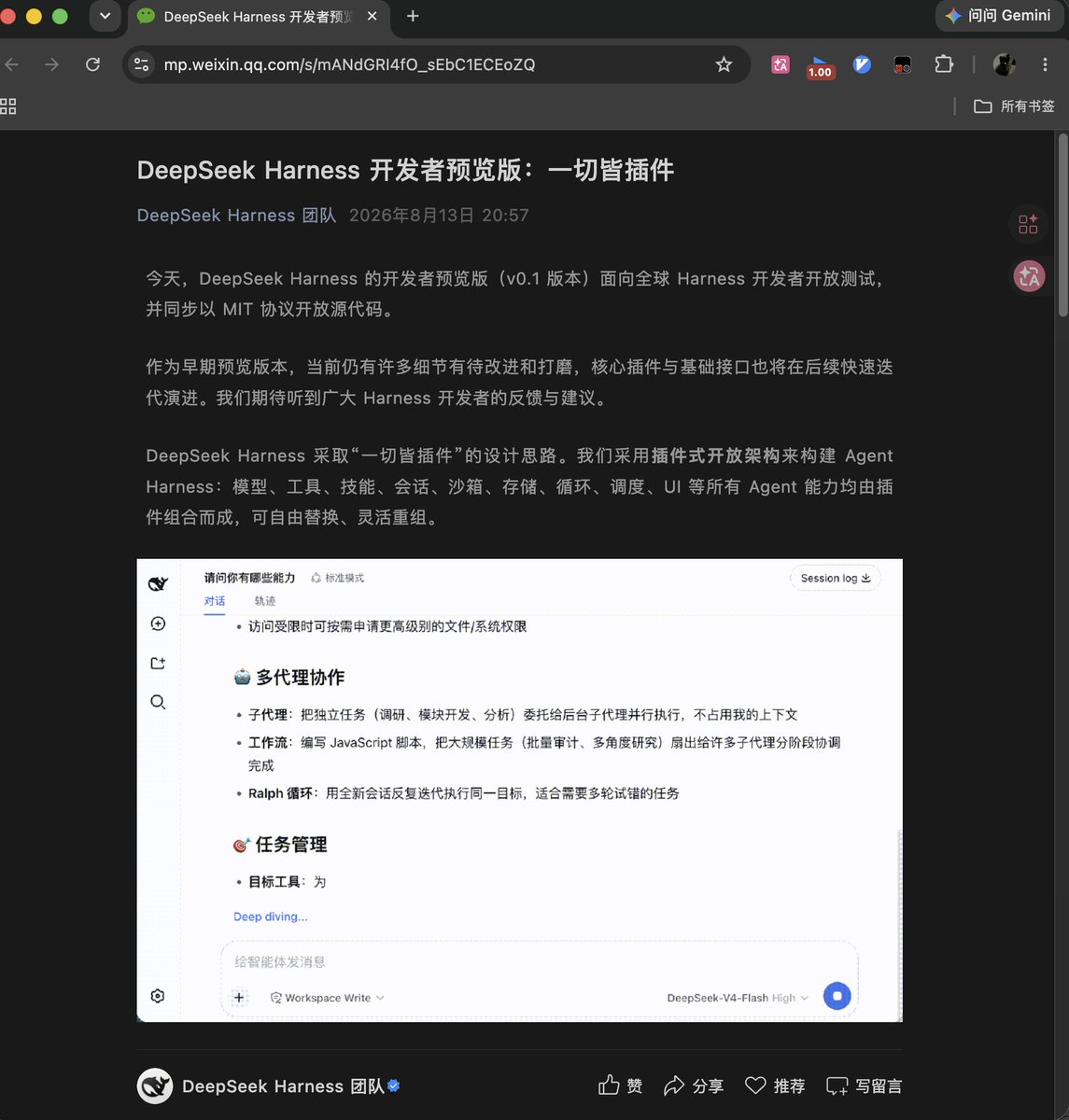
Task: Click the new folder sidebar icon
Action: pos(158,663)
